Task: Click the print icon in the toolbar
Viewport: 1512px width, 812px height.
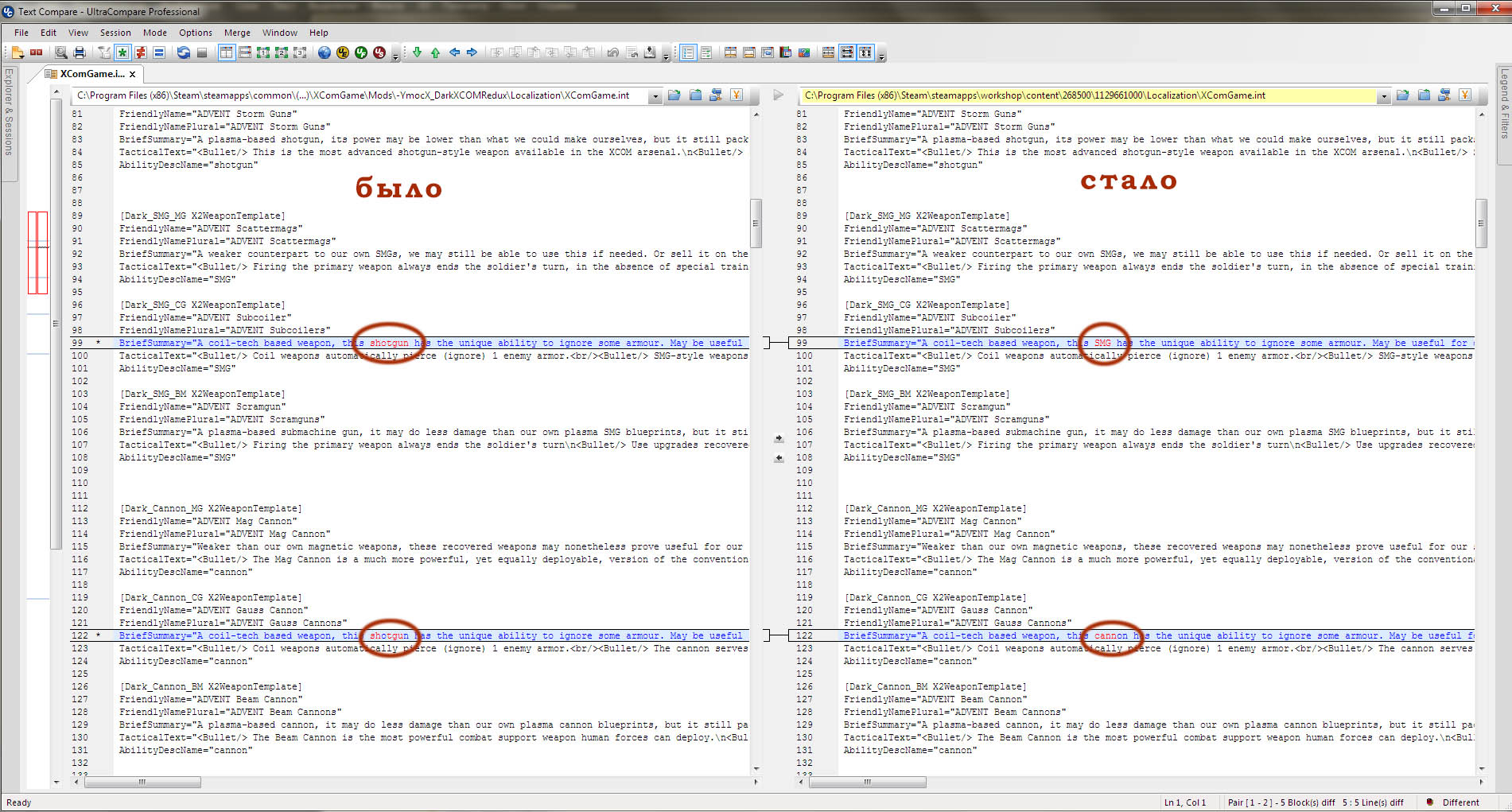Action: 80,52
